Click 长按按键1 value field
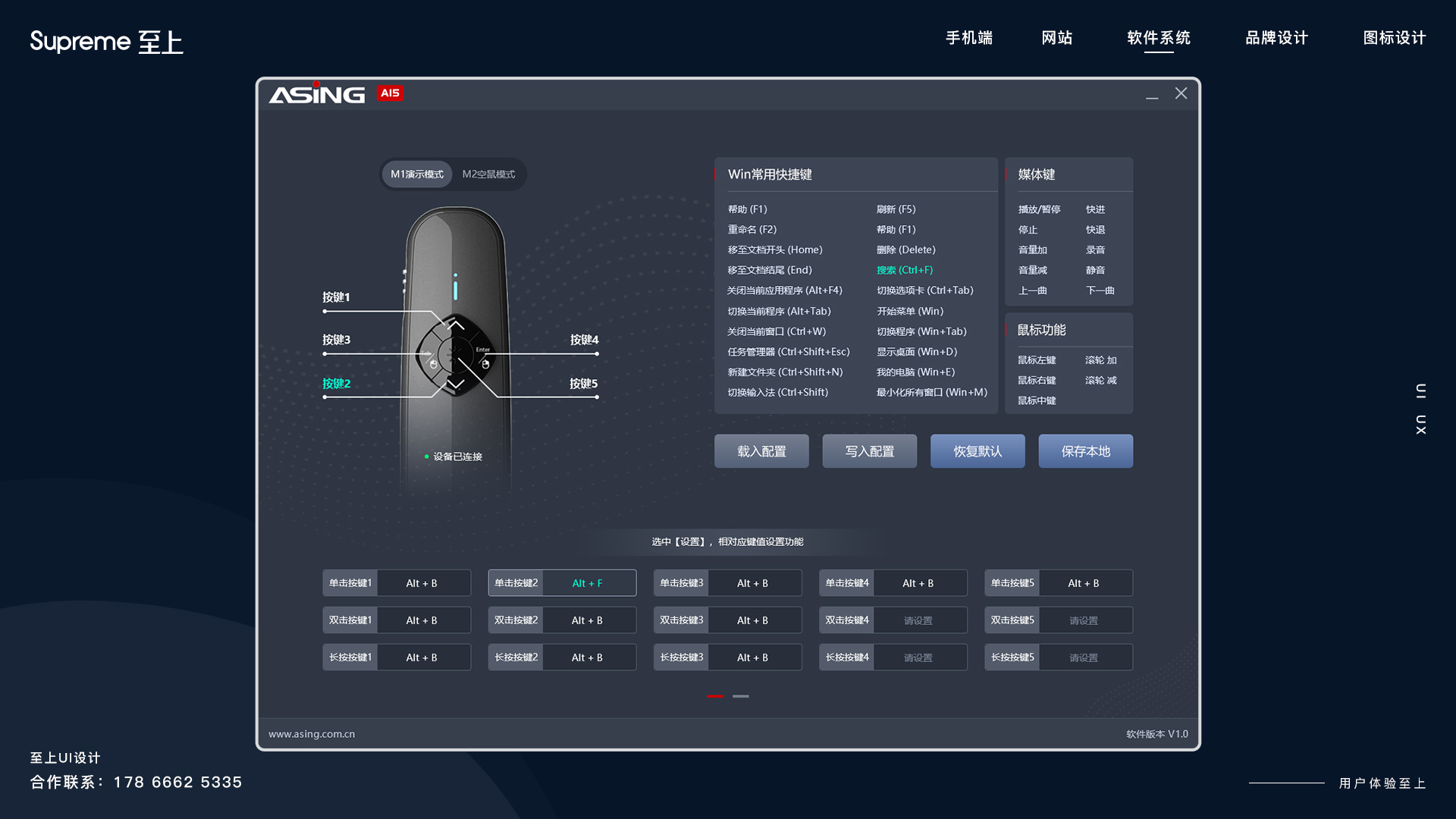This screenshot has height=819, width=1456. click(x=423, y=657)
